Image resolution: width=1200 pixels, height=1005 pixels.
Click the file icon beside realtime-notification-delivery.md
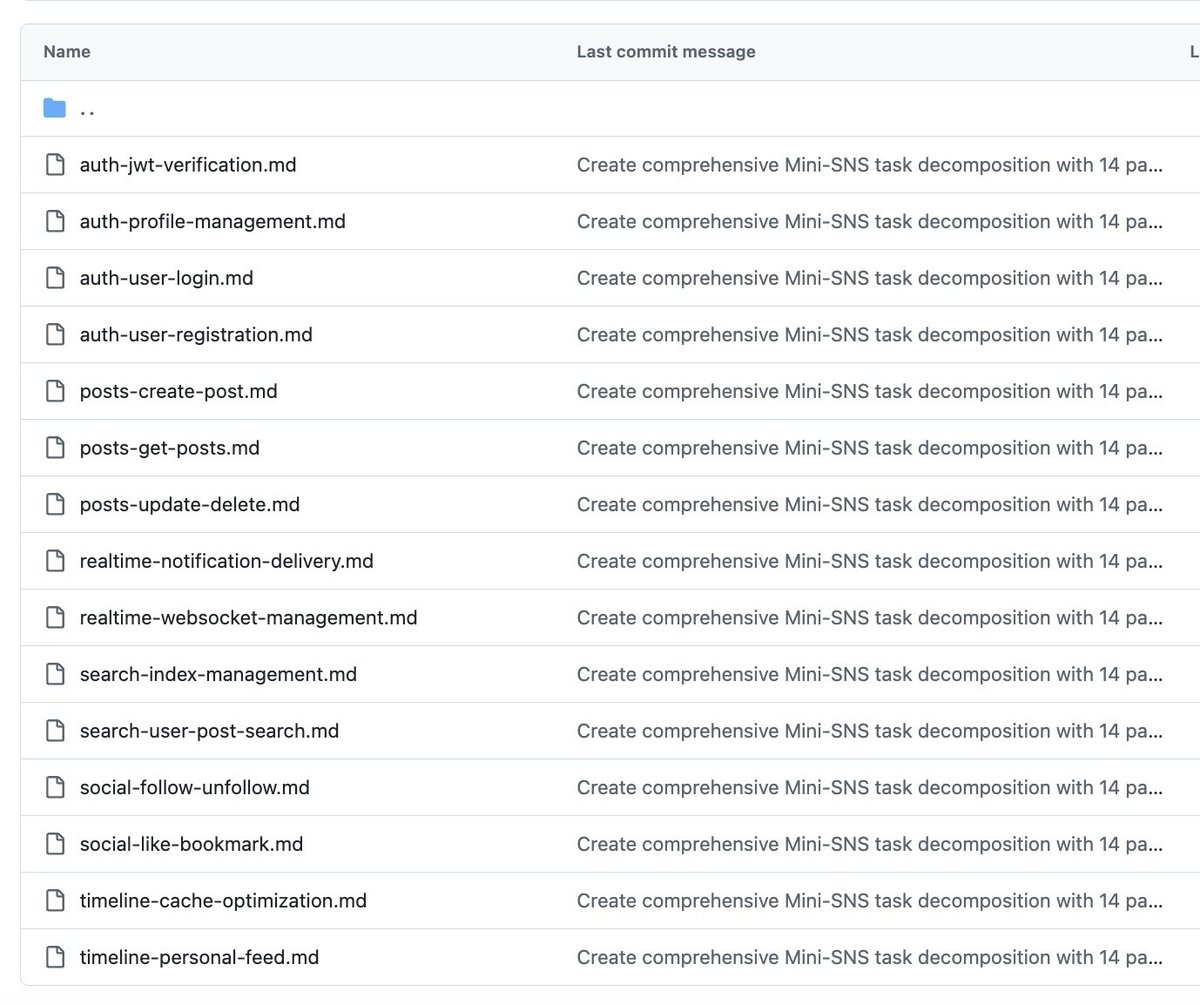pos(55,561)
